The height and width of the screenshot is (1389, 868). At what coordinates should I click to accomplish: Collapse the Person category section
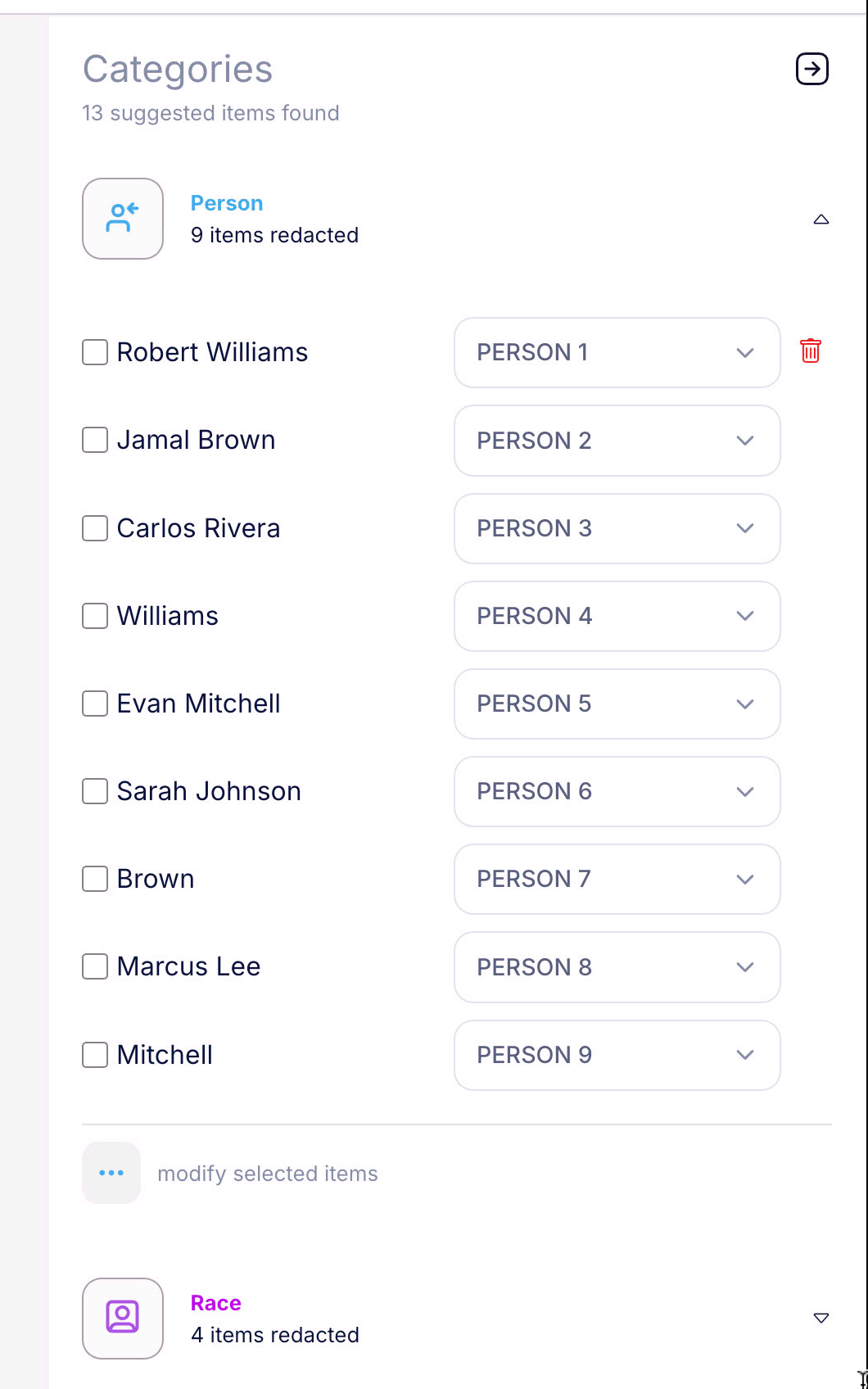tap(821, 219)
